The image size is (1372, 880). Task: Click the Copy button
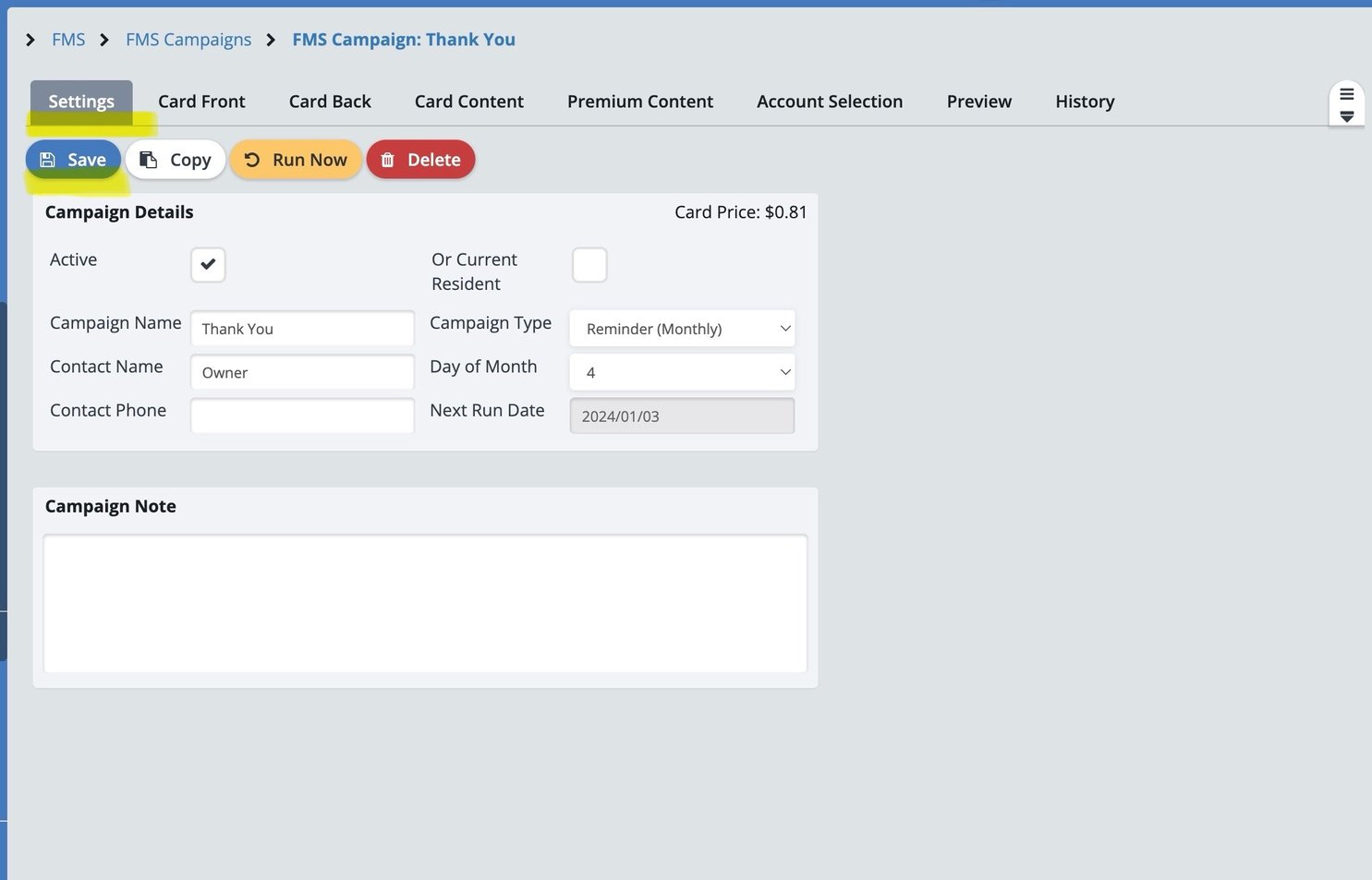point(176,160)
